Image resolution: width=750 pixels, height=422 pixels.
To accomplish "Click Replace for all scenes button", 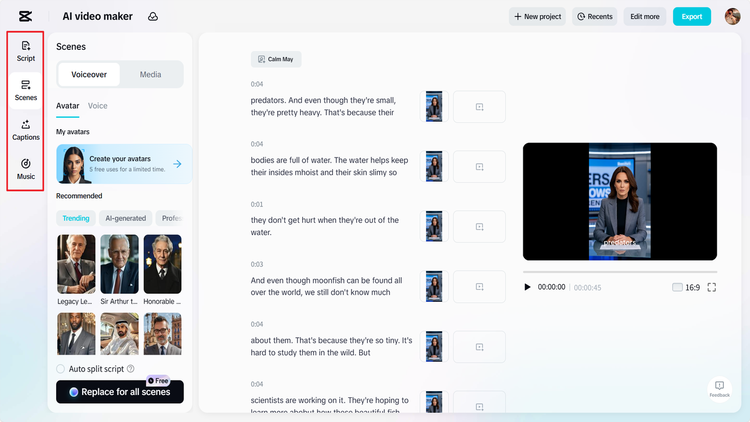I will (120, 392).
